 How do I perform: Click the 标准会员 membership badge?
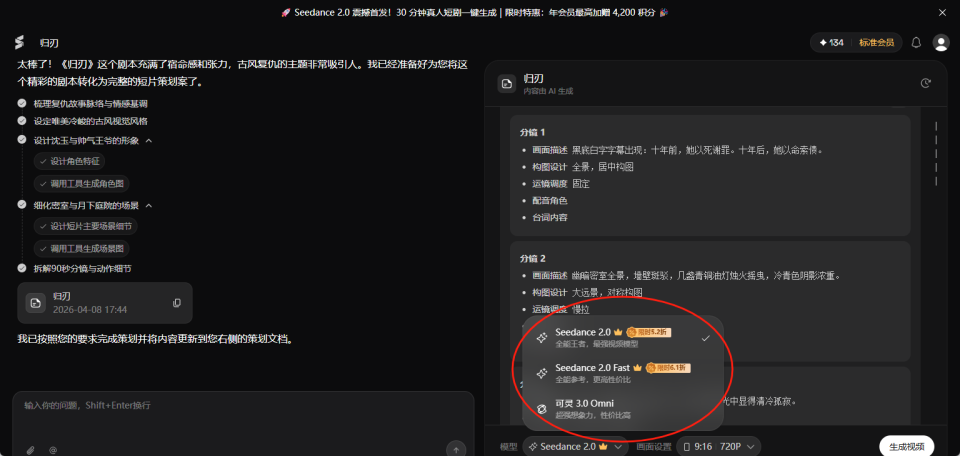coord(876,42)
